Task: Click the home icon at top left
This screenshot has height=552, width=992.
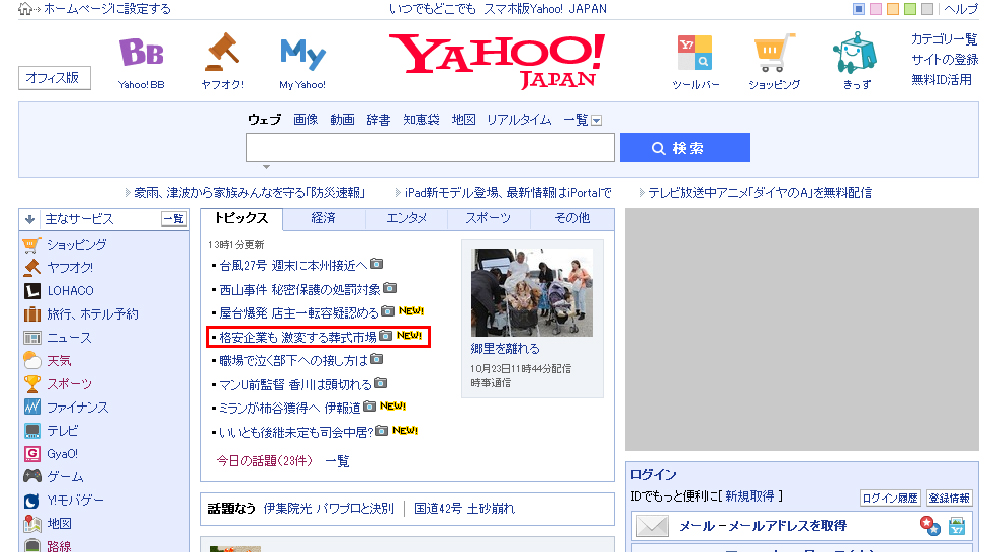Action: [x=25, y=9]
